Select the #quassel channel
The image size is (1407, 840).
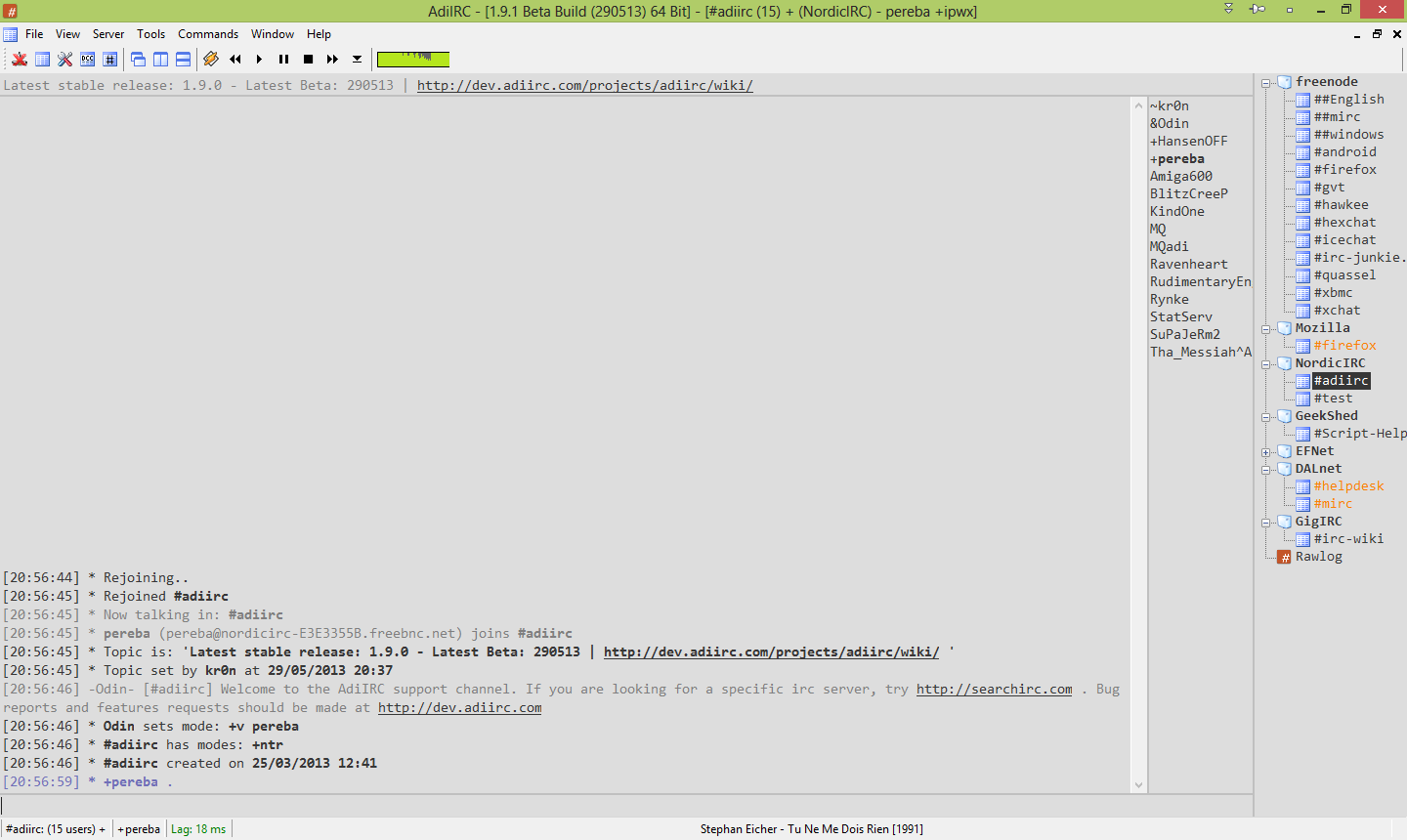tap(1344, 274)
